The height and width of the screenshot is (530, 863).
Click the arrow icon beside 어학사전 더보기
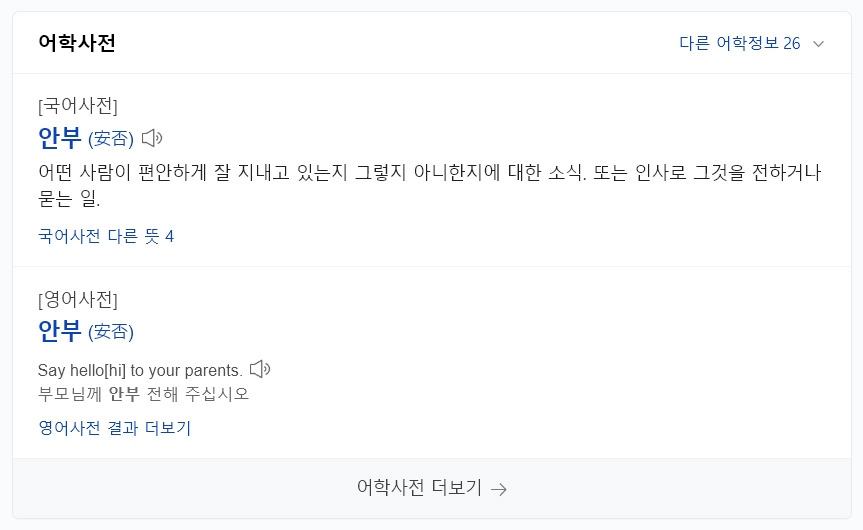pos(499,489)
